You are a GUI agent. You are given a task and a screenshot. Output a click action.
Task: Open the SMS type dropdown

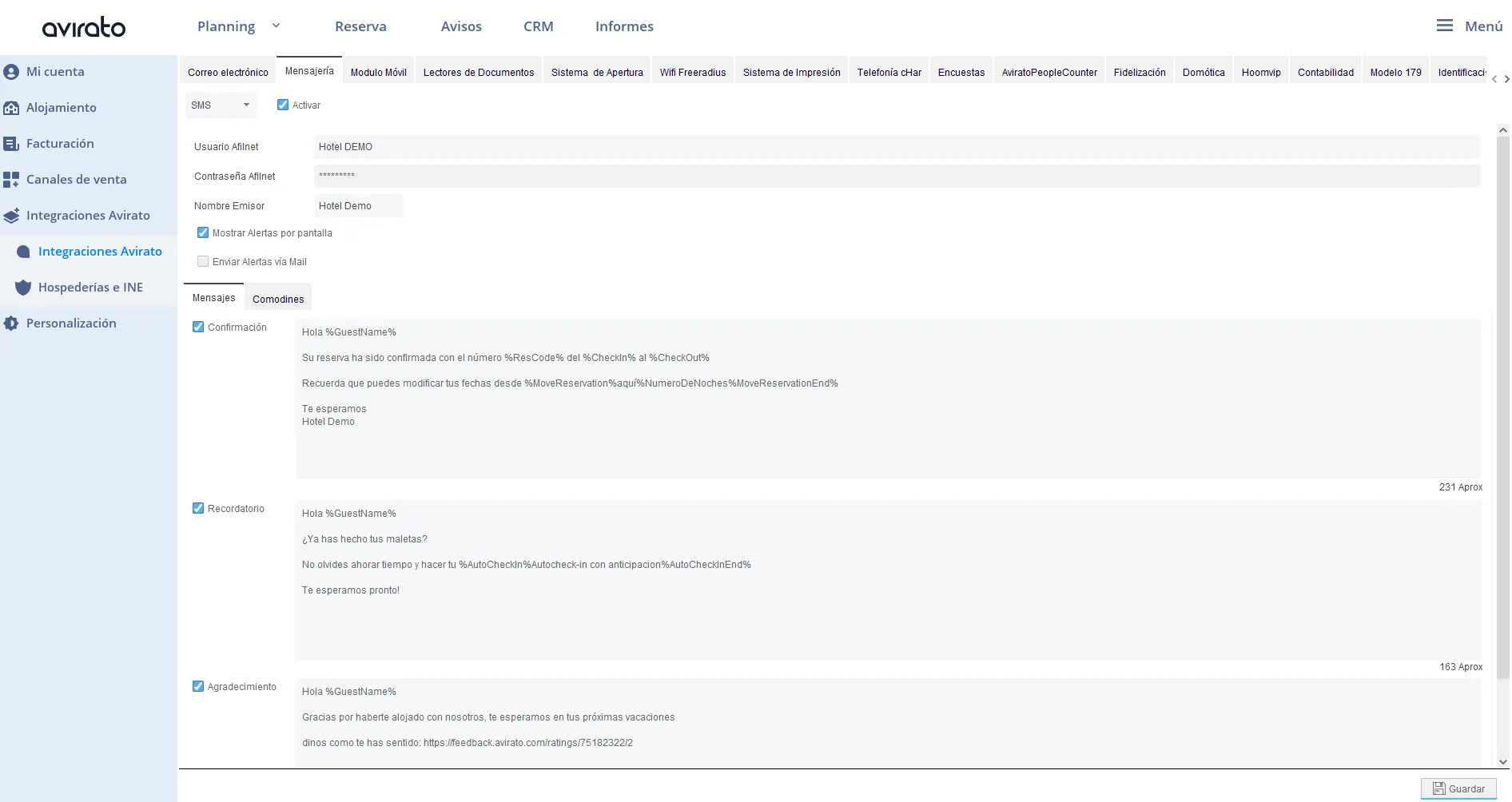coord(221,105)
